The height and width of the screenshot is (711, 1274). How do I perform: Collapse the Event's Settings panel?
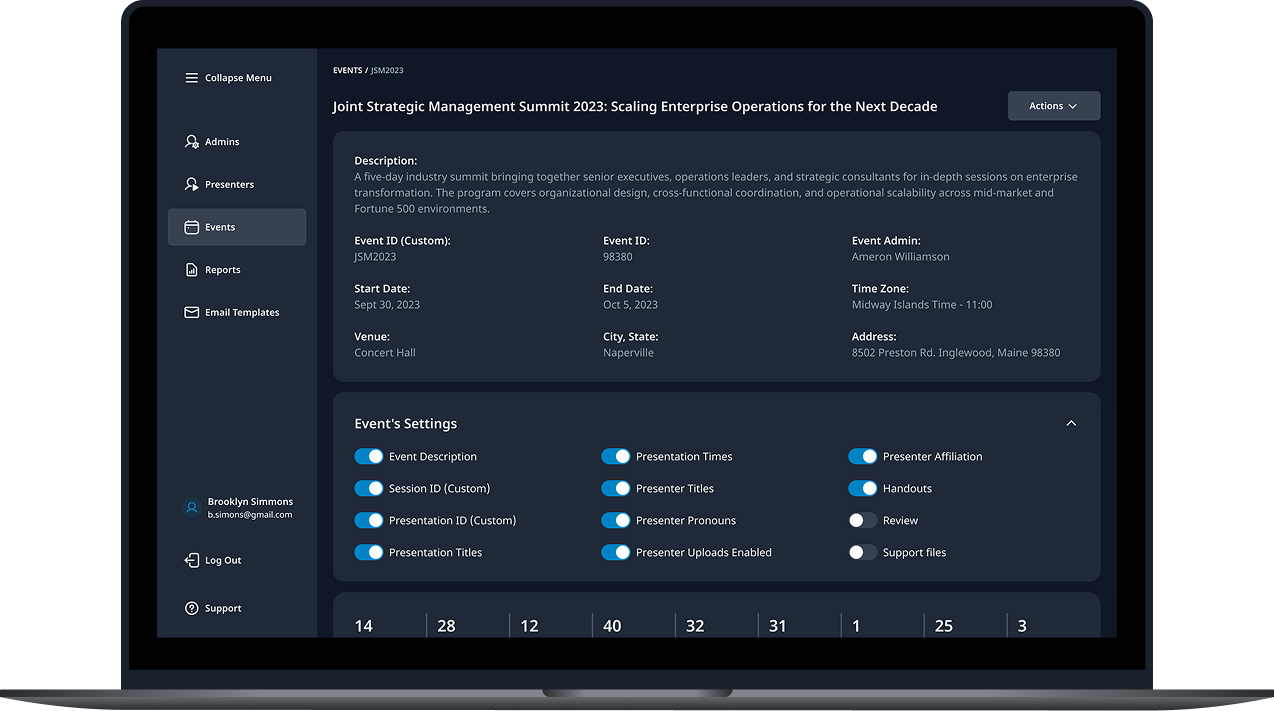pos(1071,424)
